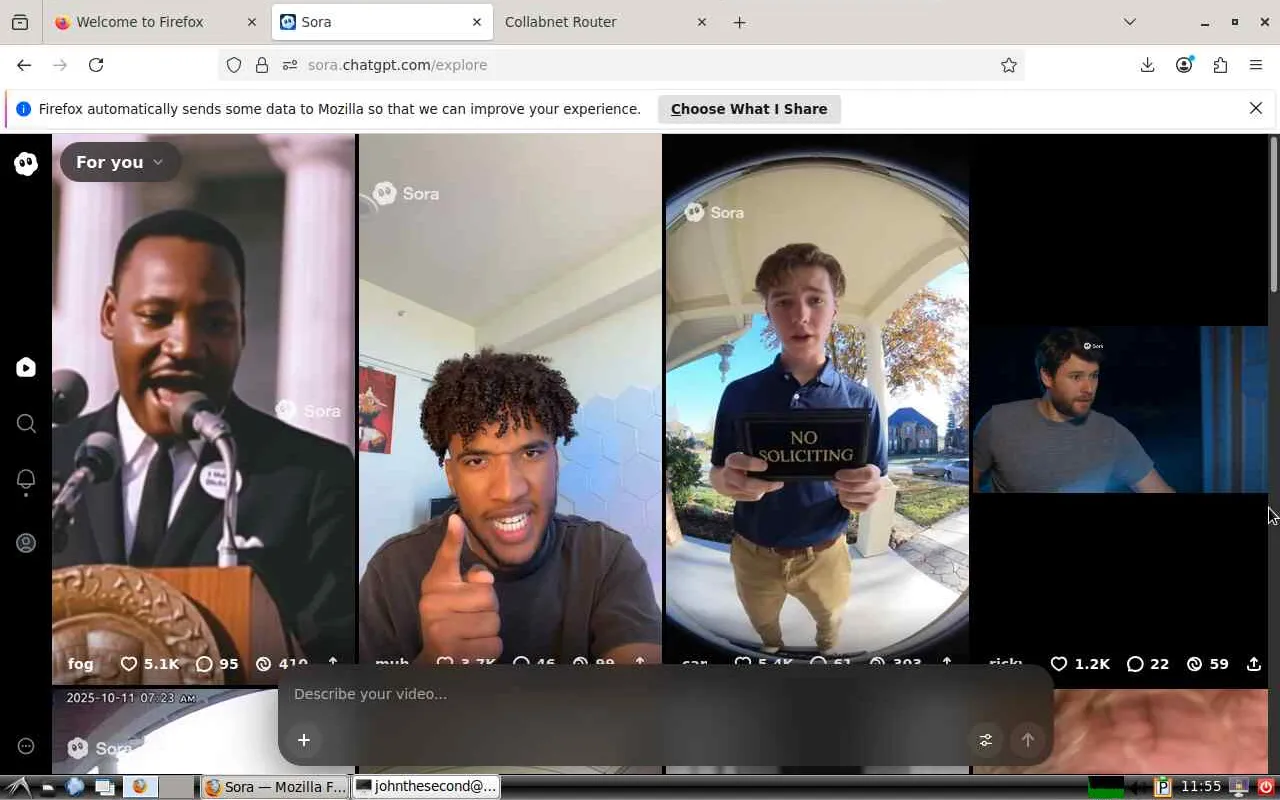Open the Sora logo home icon
Image resolution: width=1280 pixels, height=800 pixels.
click(26, 164)
